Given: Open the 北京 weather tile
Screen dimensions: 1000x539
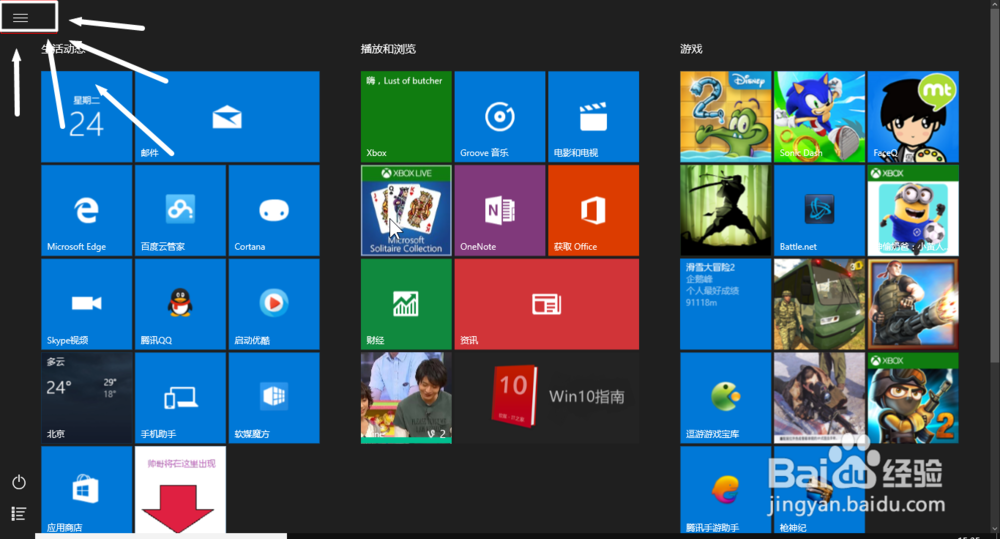Looking at the screenshot, I should point(87,398).
